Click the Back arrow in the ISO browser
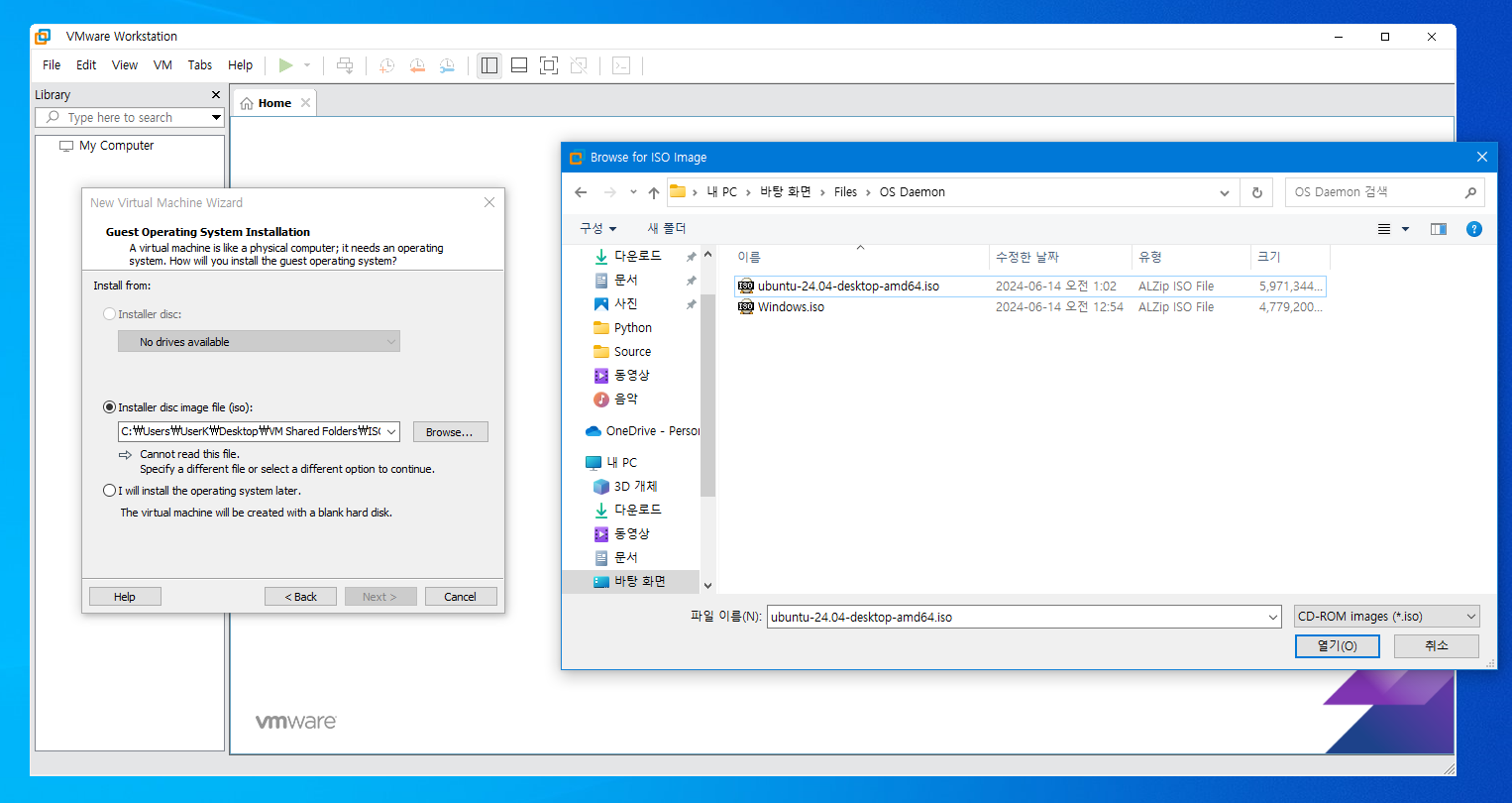The width and height of the screenshot is (1512, 803). [x=582, y=192]
